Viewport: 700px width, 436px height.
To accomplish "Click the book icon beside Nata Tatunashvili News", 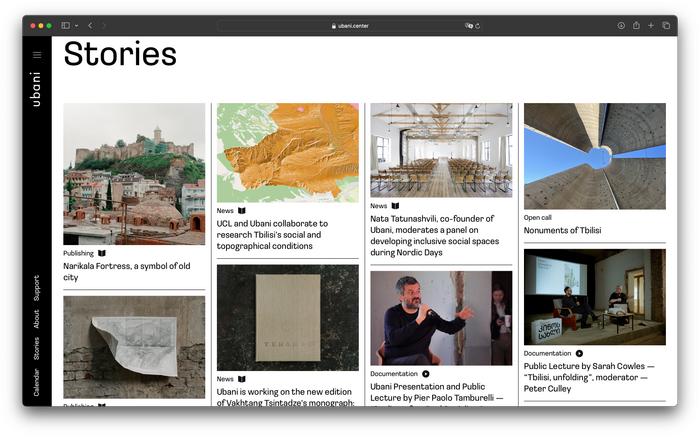I will tap(395, 206).
